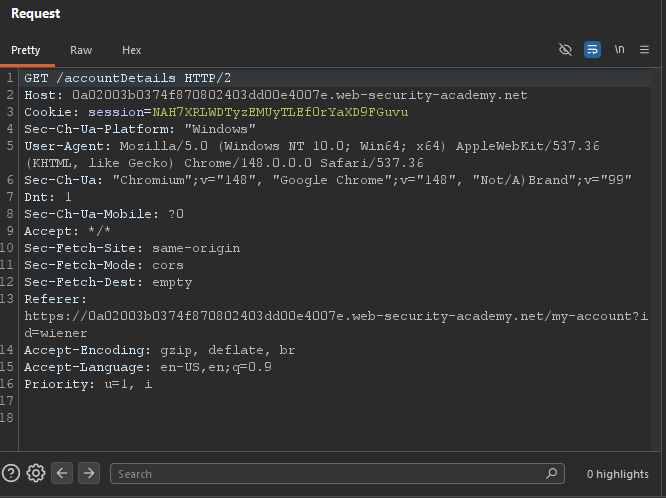Screen dimensions: 666x498
Task: Click the magnifier icon in search box
Action: pos(551,473)
